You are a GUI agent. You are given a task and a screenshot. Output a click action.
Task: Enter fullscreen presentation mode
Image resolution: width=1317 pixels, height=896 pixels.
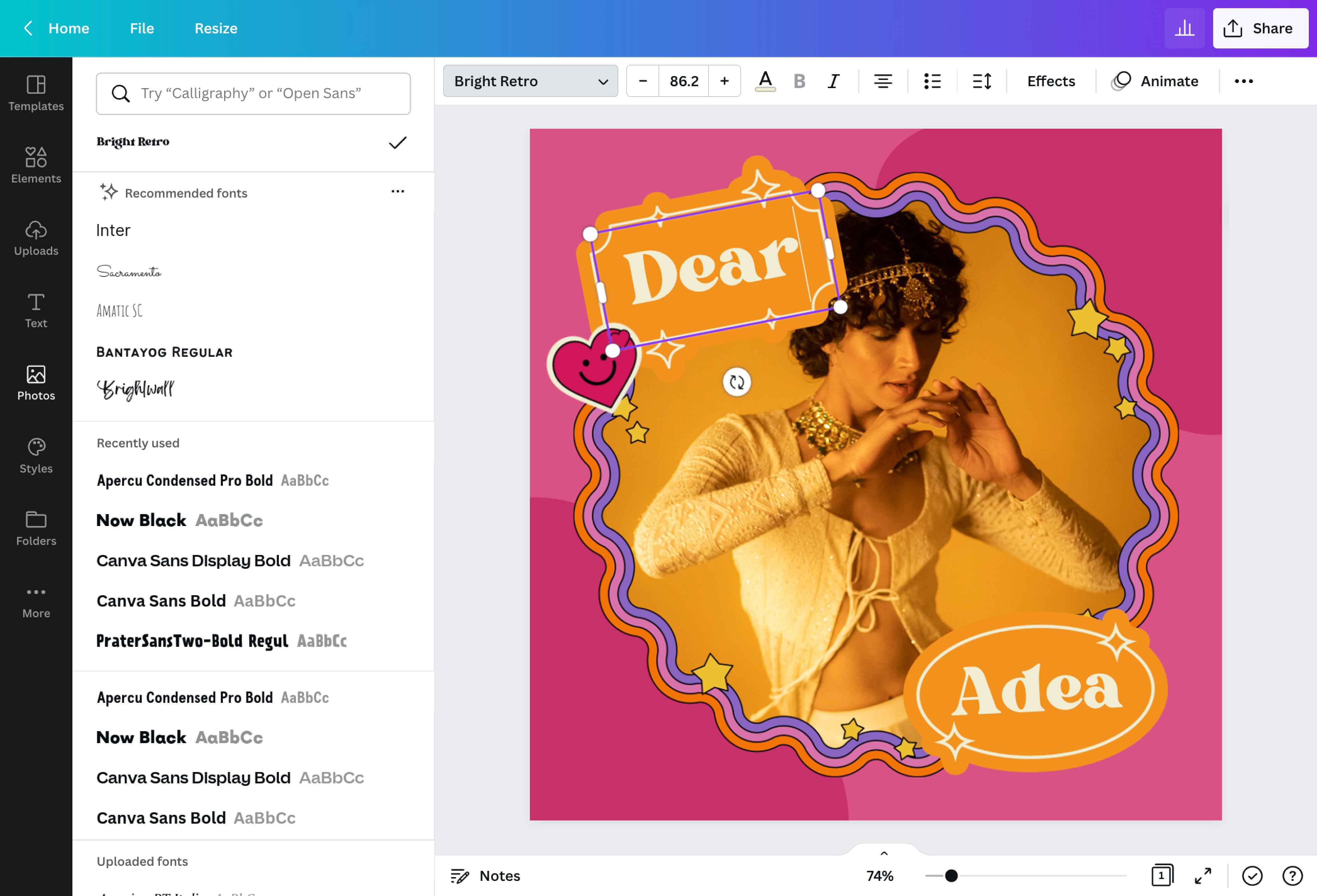coord(1202,876)
